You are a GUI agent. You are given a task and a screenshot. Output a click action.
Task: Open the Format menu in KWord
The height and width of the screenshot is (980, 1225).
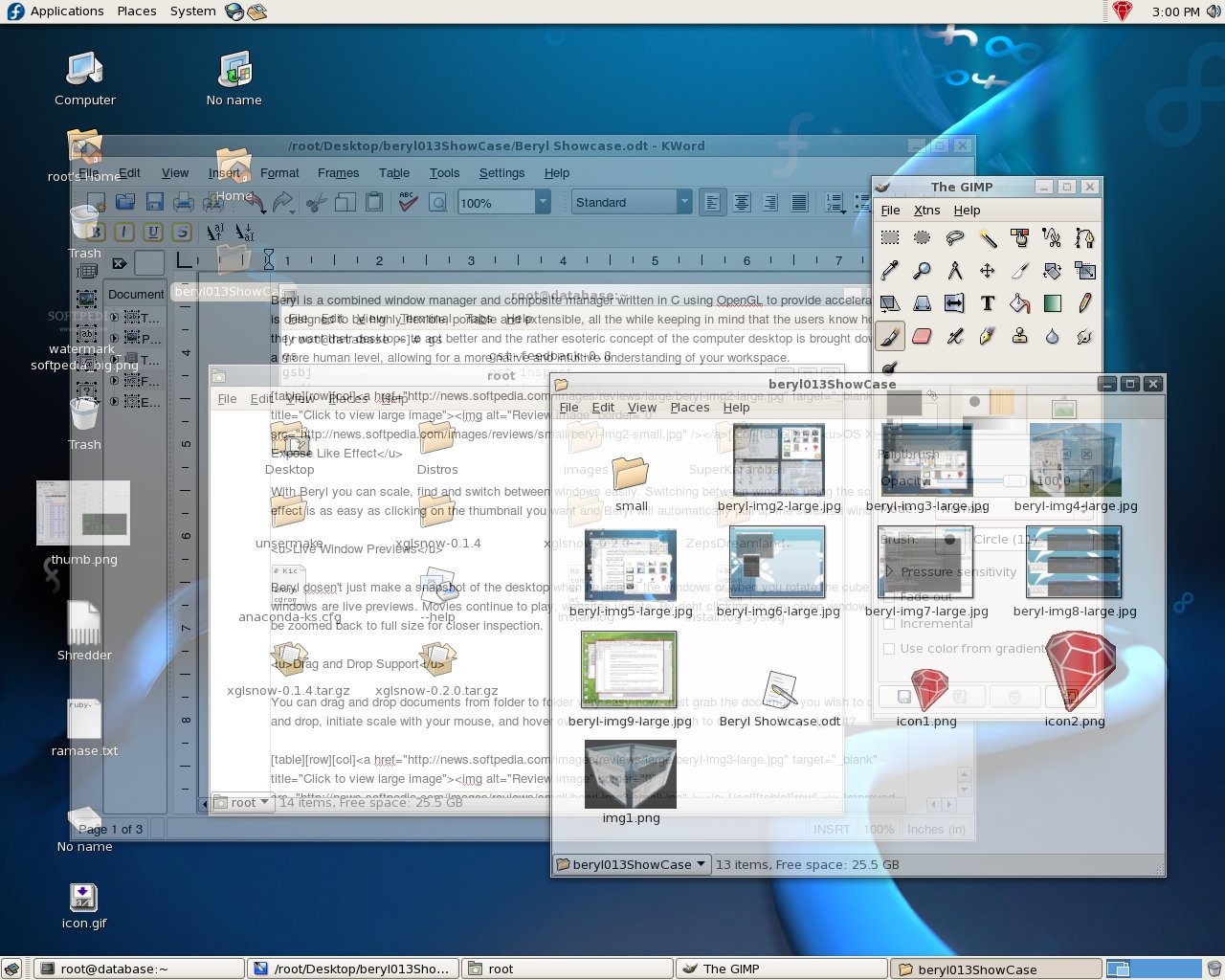click(279, 173)
